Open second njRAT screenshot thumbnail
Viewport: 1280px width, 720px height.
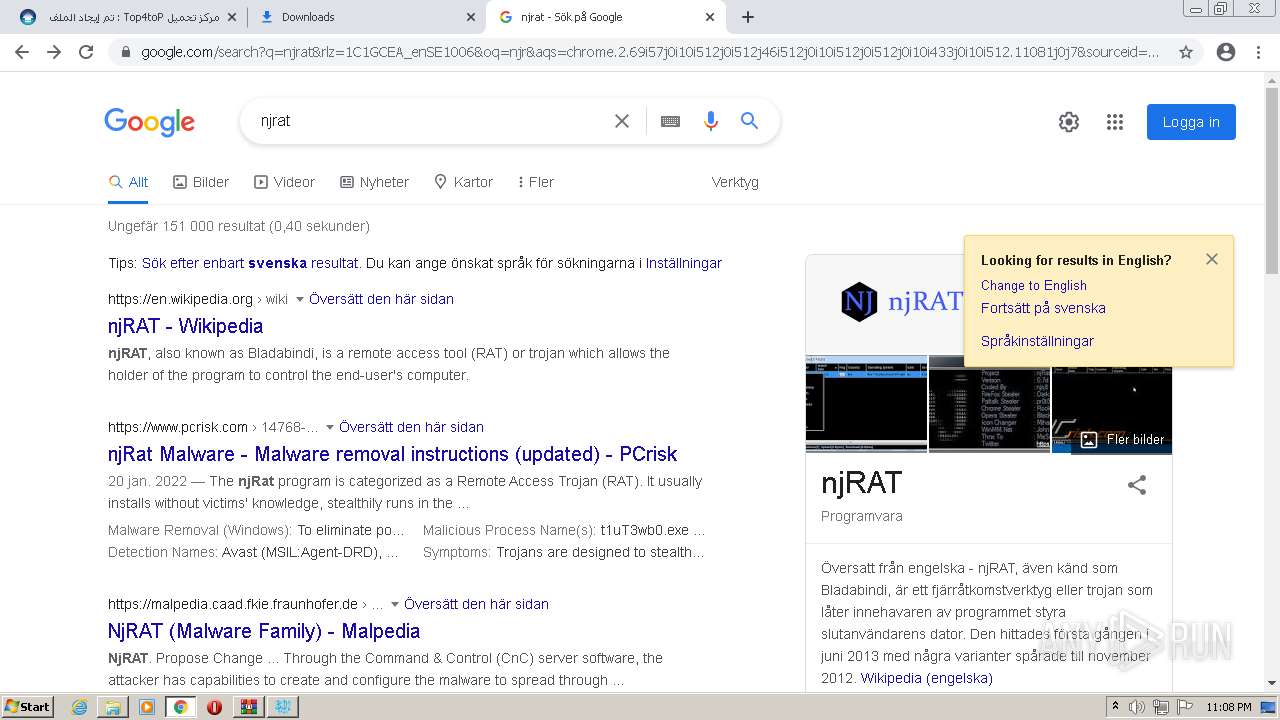click(990, 404)
